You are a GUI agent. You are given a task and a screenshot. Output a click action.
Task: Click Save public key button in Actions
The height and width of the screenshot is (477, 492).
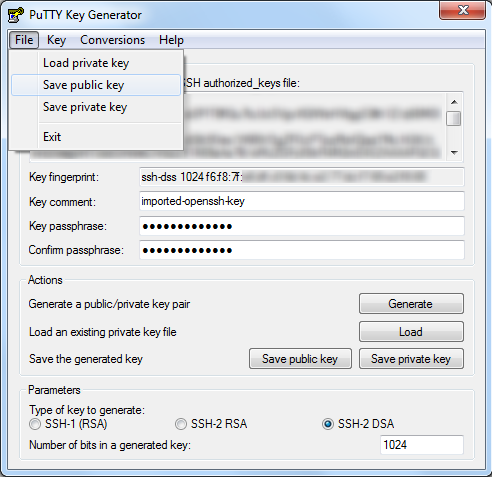pyautogui.click(x=300, y=359)
